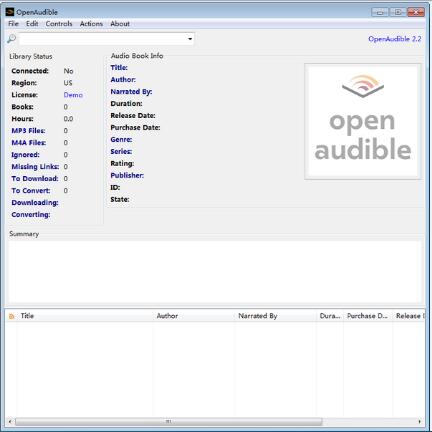
Task: Click the horizontal scrollbar thumb
Action: (x=169, y=422)
